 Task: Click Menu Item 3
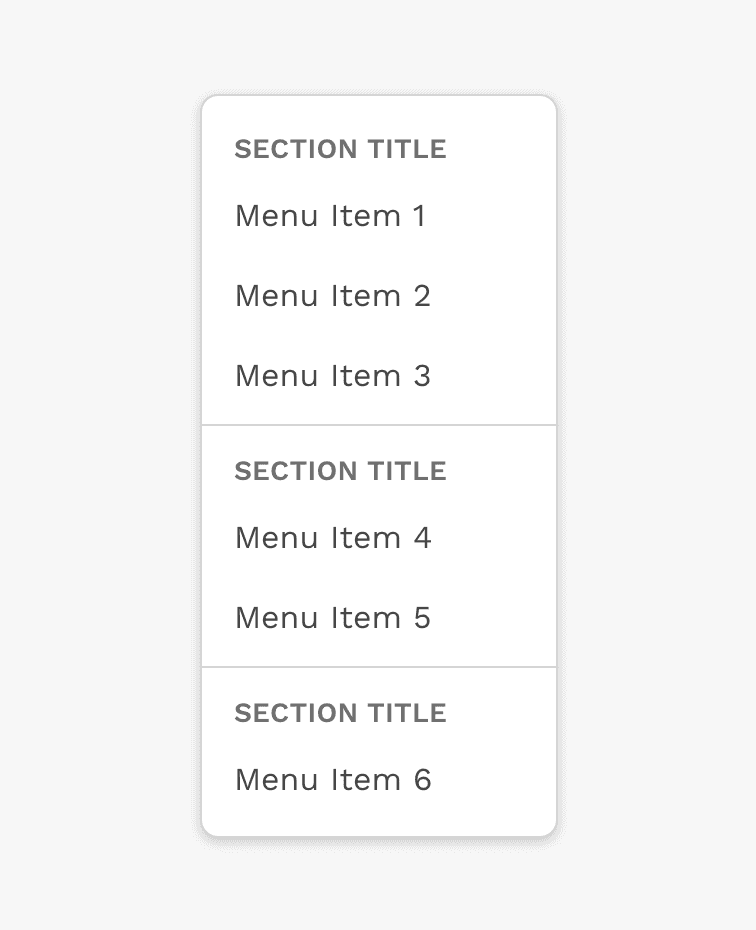click(332, 376)
